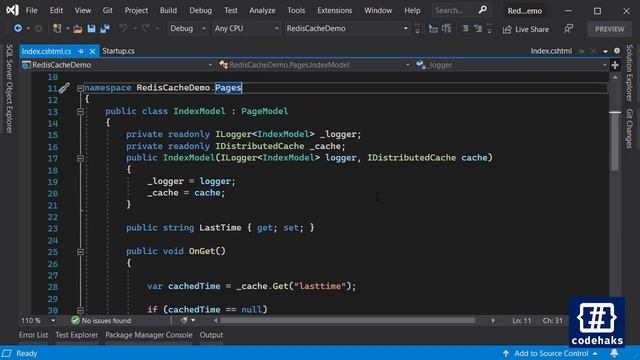Open the Output panel tab
The height and width of the screenshot is (360, 640).
[x=211, y=335]
